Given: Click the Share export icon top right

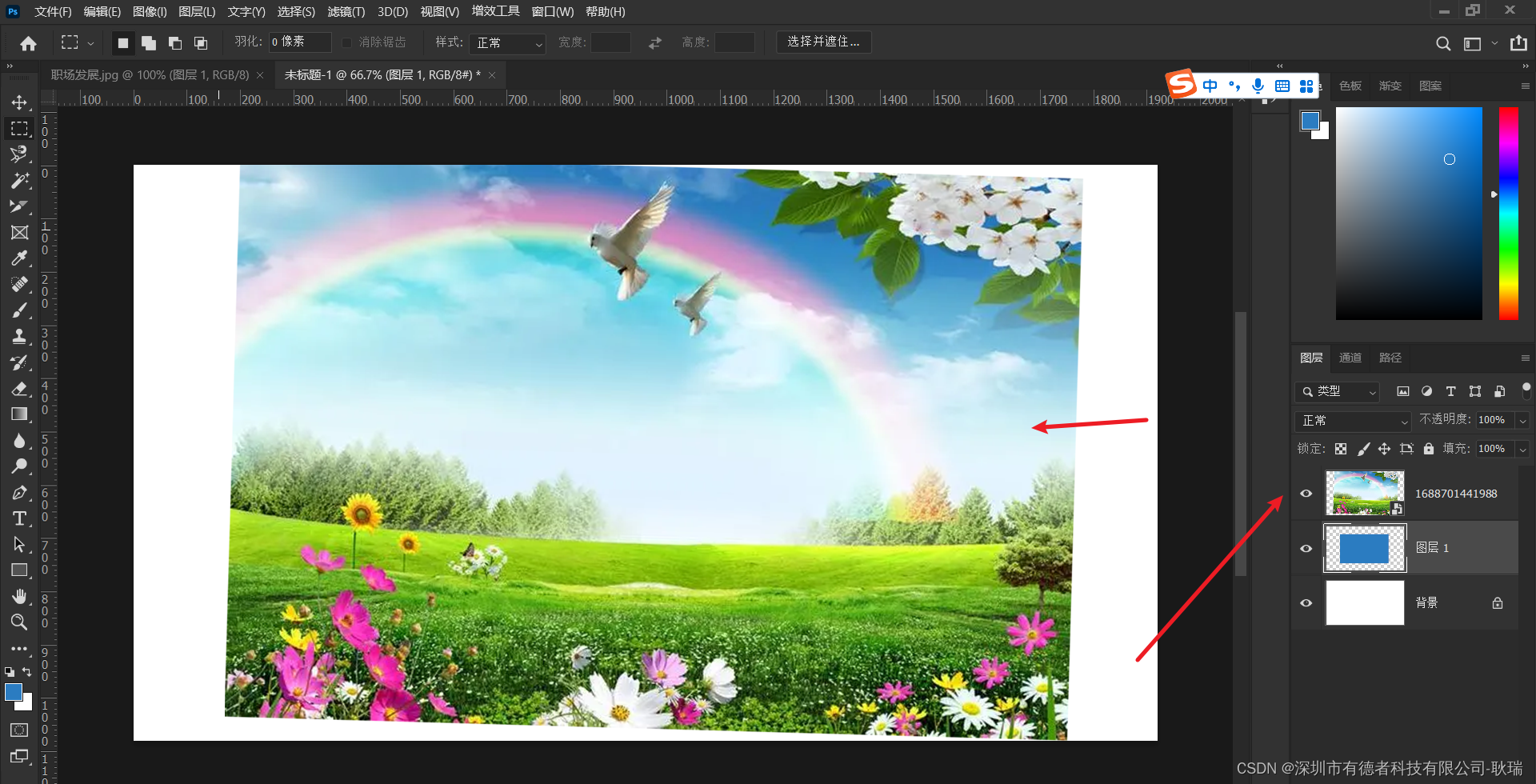Looking at the screenshot, I should [1518, 43].
